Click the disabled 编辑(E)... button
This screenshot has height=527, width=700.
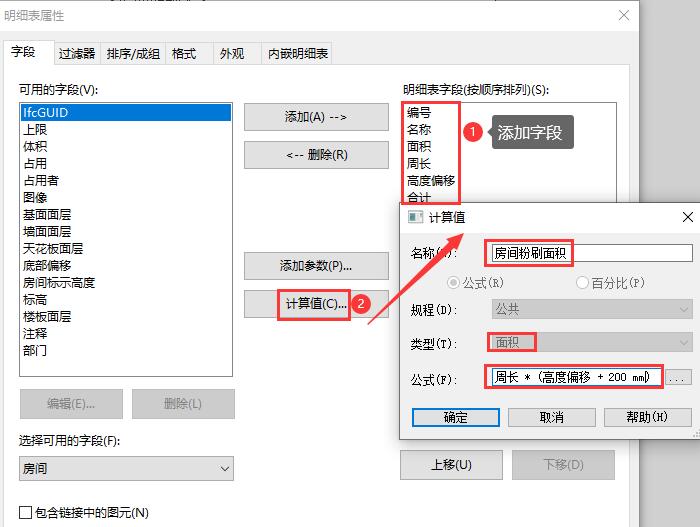point(71,404)
